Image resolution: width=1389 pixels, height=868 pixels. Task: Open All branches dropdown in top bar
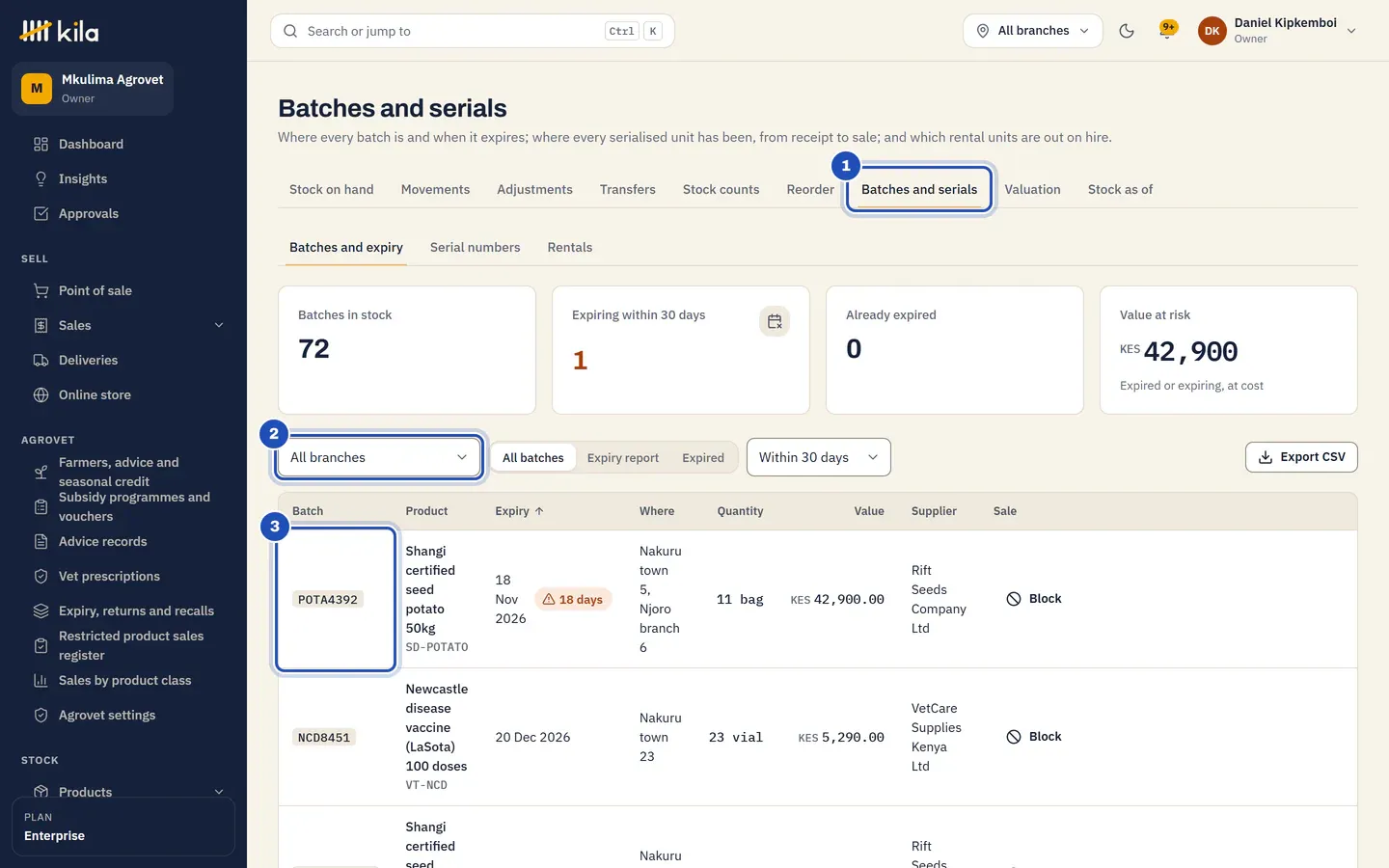(x=1033, y=31)
